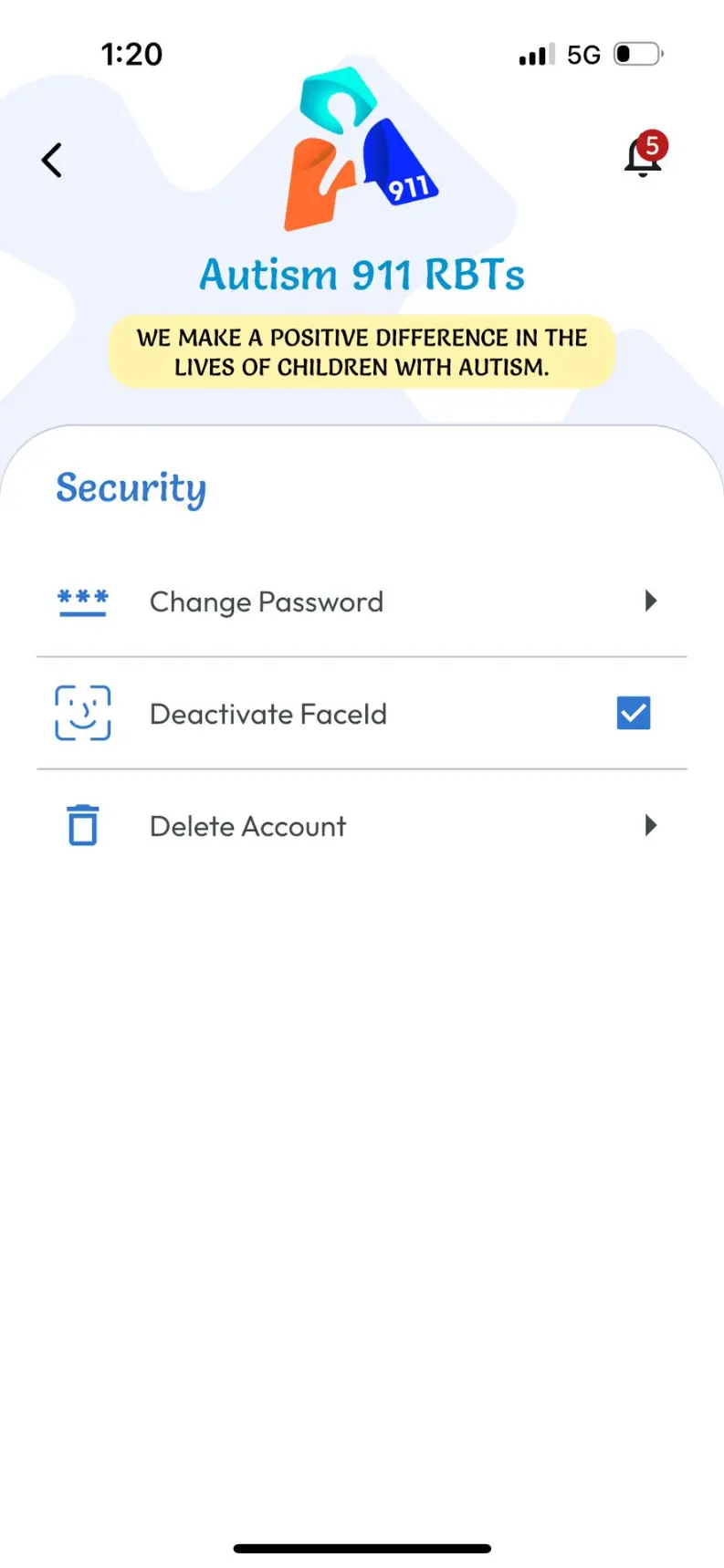Select the Delete Account menu label
This screenshot has height=1568, width=724.
coord(248,827)
